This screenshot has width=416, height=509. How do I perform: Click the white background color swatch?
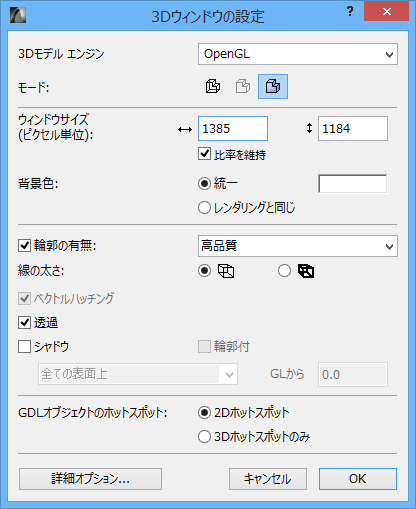[353, 183]
